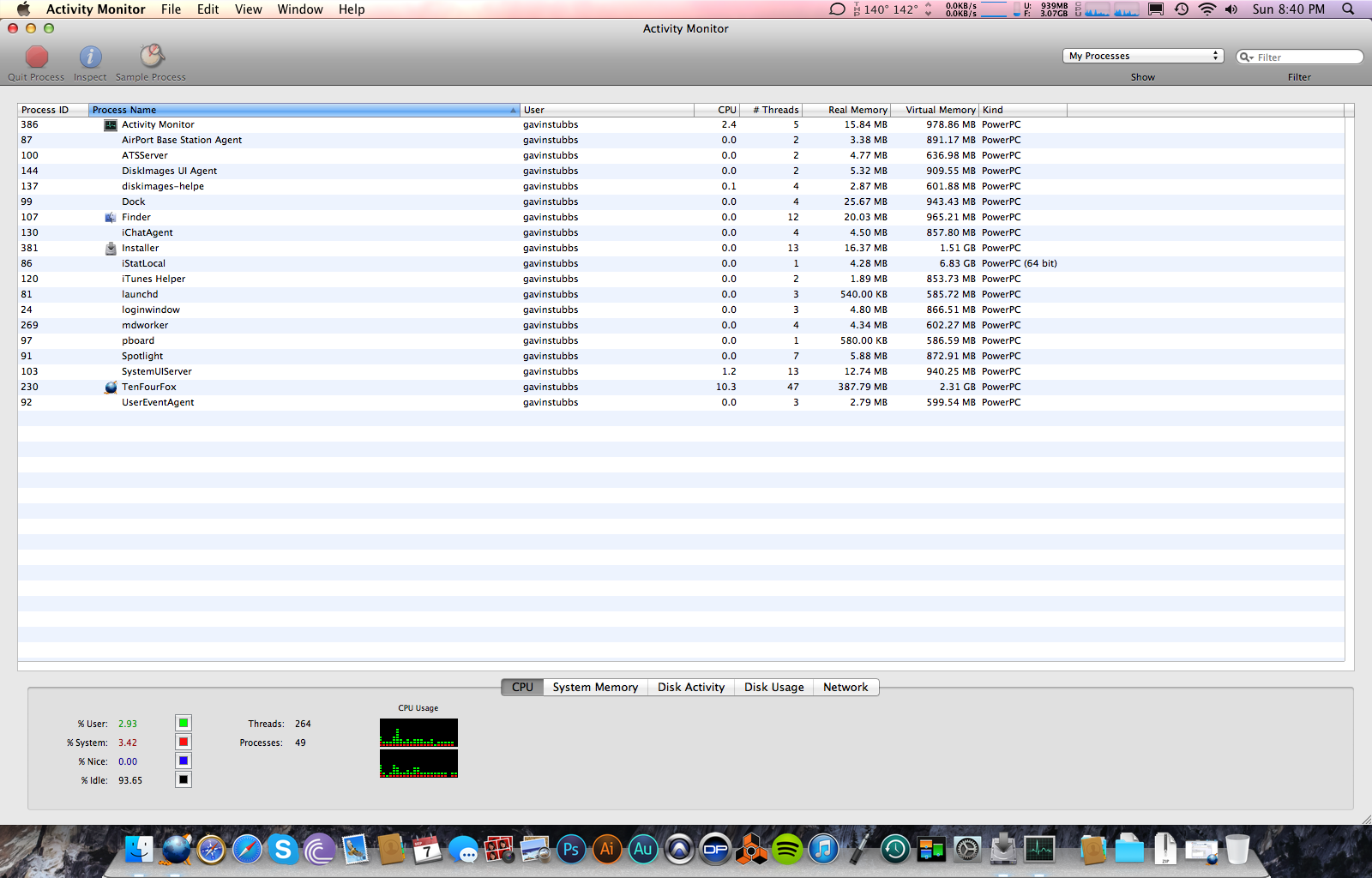Select the mdworker process row
The height and width of the screenshot is (878, 1372).
[681, 326]
